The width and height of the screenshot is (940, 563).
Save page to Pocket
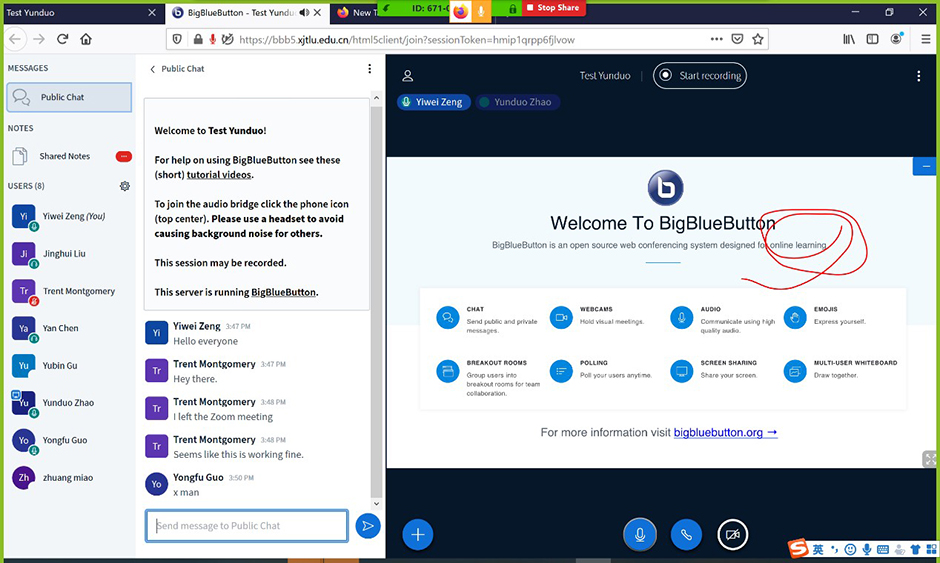point(737,39)
